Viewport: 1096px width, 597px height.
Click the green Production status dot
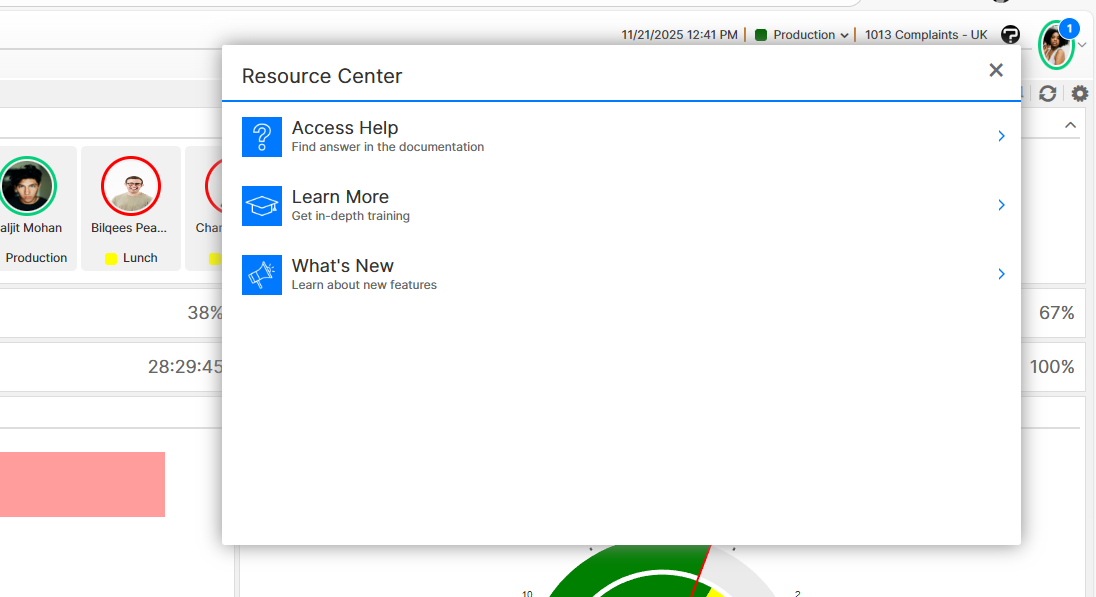pos(759,34)
